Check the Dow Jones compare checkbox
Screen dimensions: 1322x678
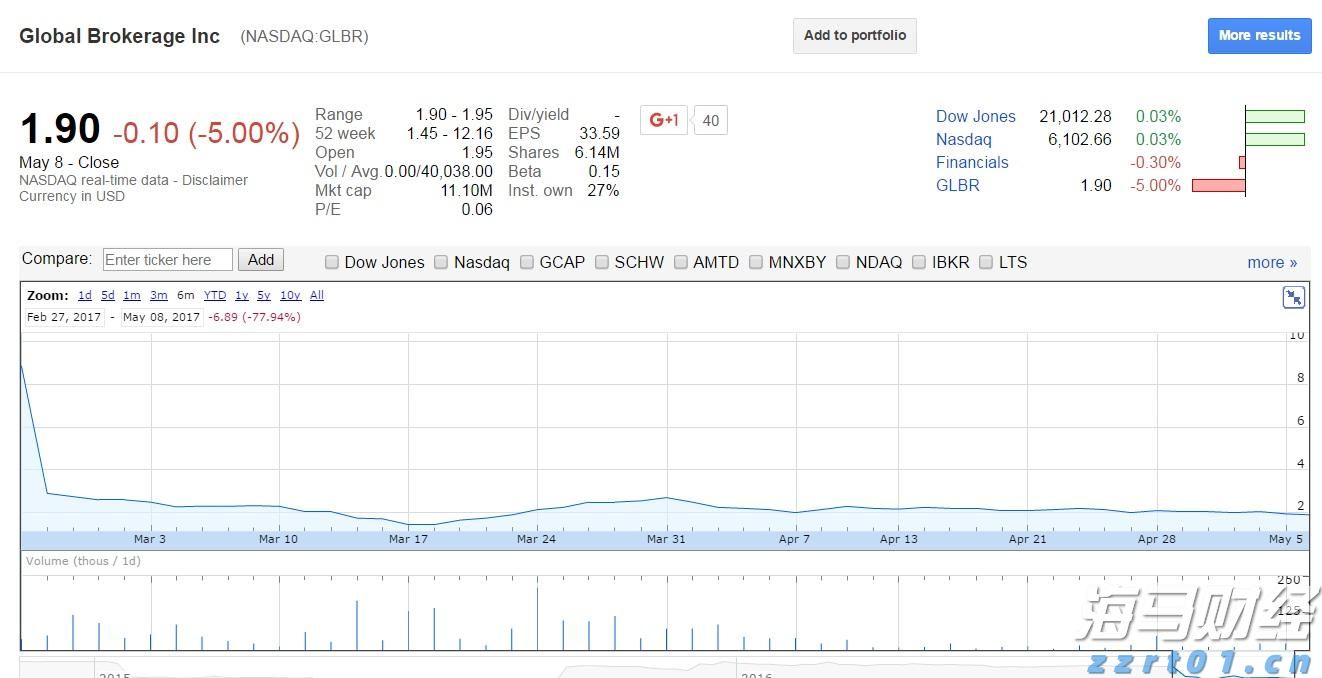(x=332, y=262)
